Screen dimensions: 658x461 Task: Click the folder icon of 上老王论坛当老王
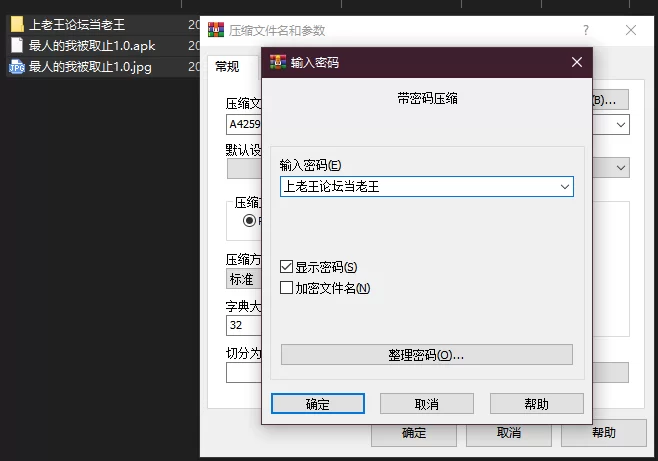[x=17, y=24]
